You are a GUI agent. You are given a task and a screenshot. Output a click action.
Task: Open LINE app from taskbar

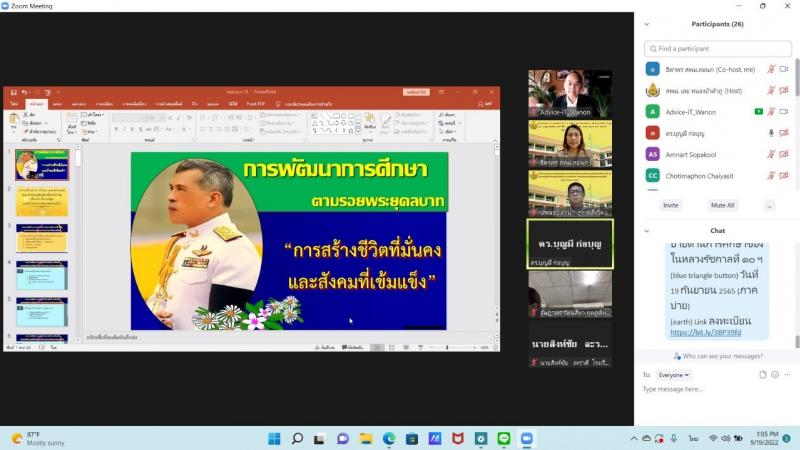pyautogui.click(x=504, y=439)
